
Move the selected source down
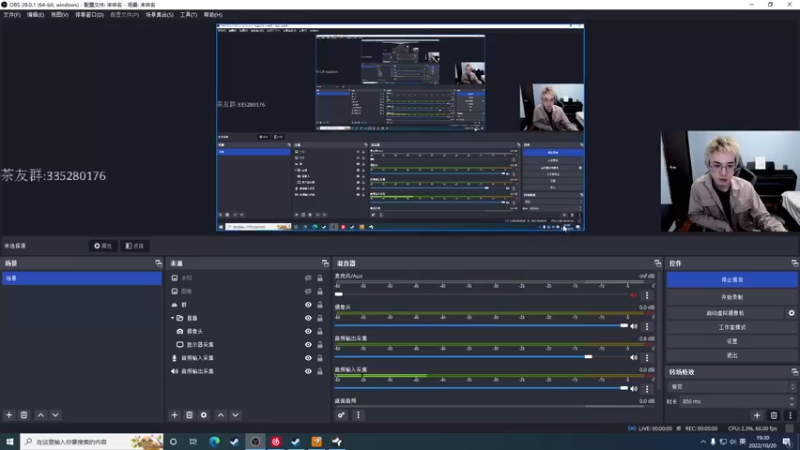(235, 415)
